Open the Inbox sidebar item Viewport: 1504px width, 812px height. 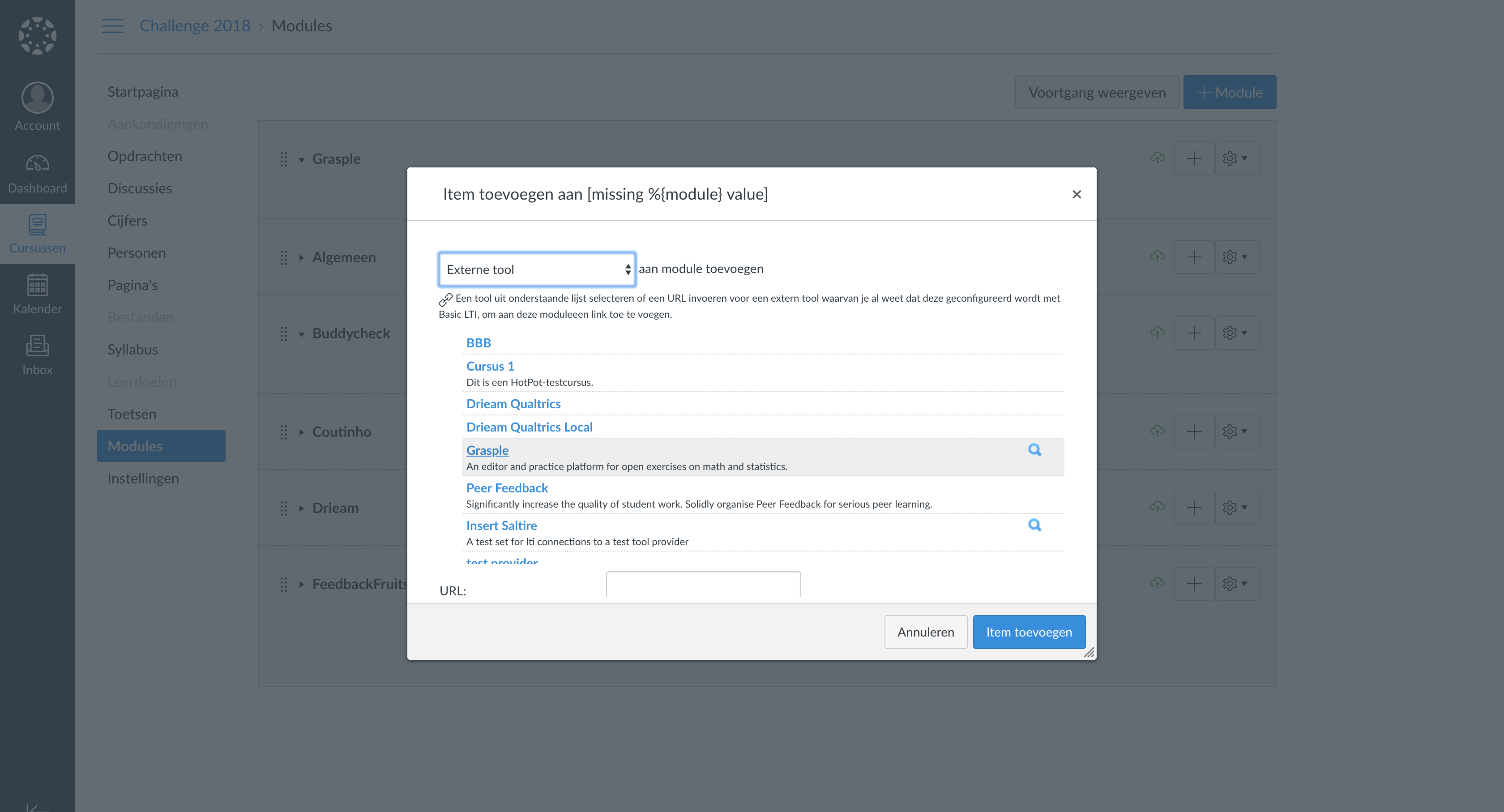point(37,355)
